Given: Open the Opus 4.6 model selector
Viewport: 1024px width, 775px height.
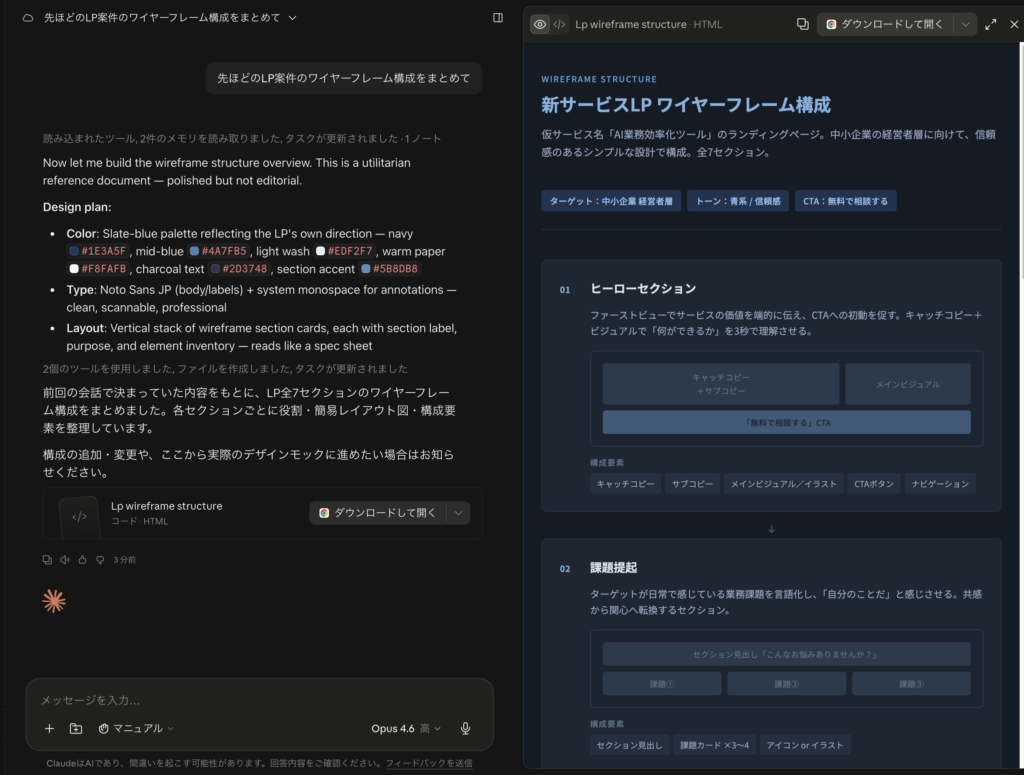Looking at the screenshot, I should point(406,728).
